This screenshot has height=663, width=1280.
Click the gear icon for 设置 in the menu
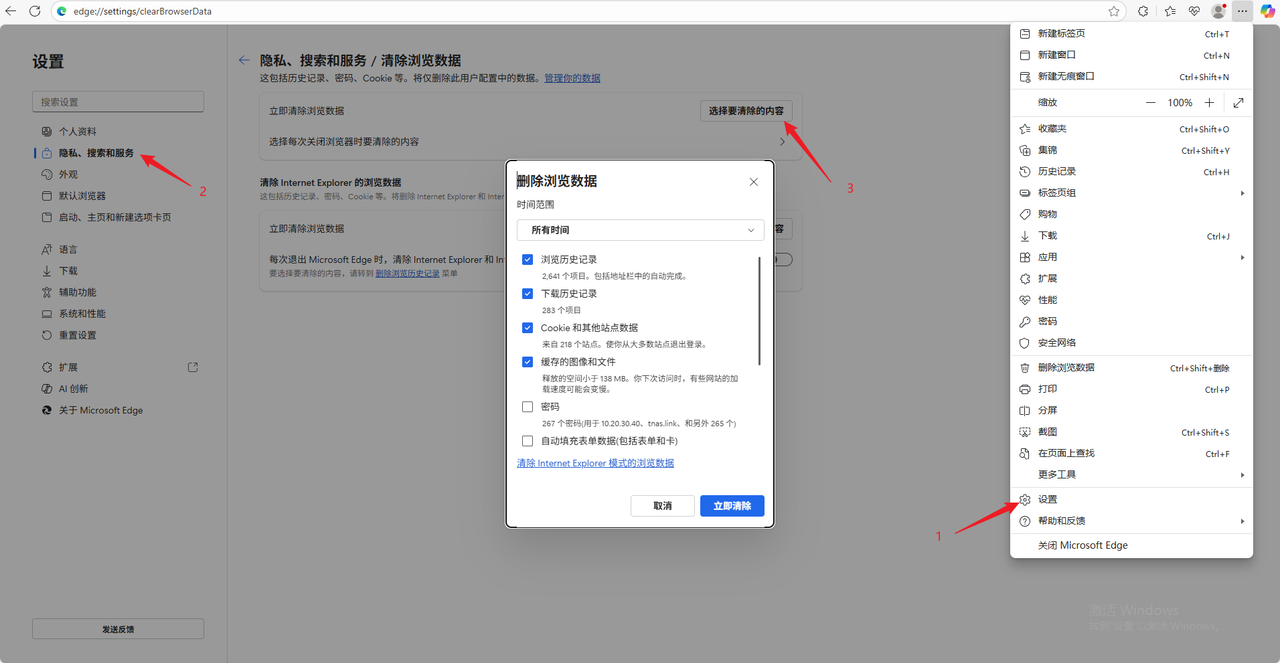pos(1024,499)
